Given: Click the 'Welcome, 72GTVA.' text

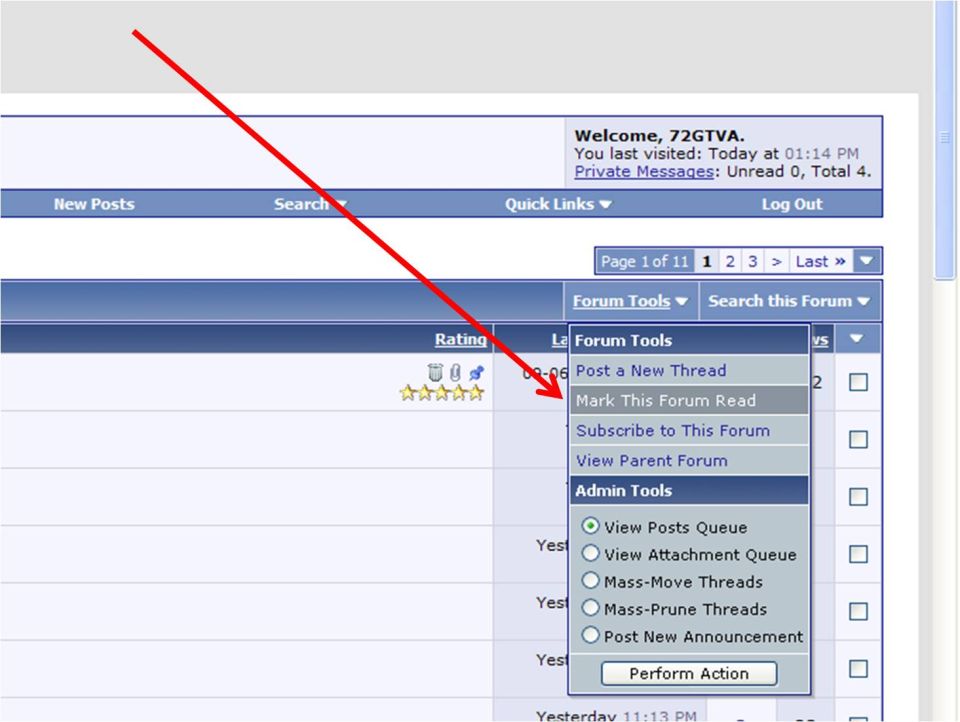Looking at the screenshot, I should tap(659, 135).
